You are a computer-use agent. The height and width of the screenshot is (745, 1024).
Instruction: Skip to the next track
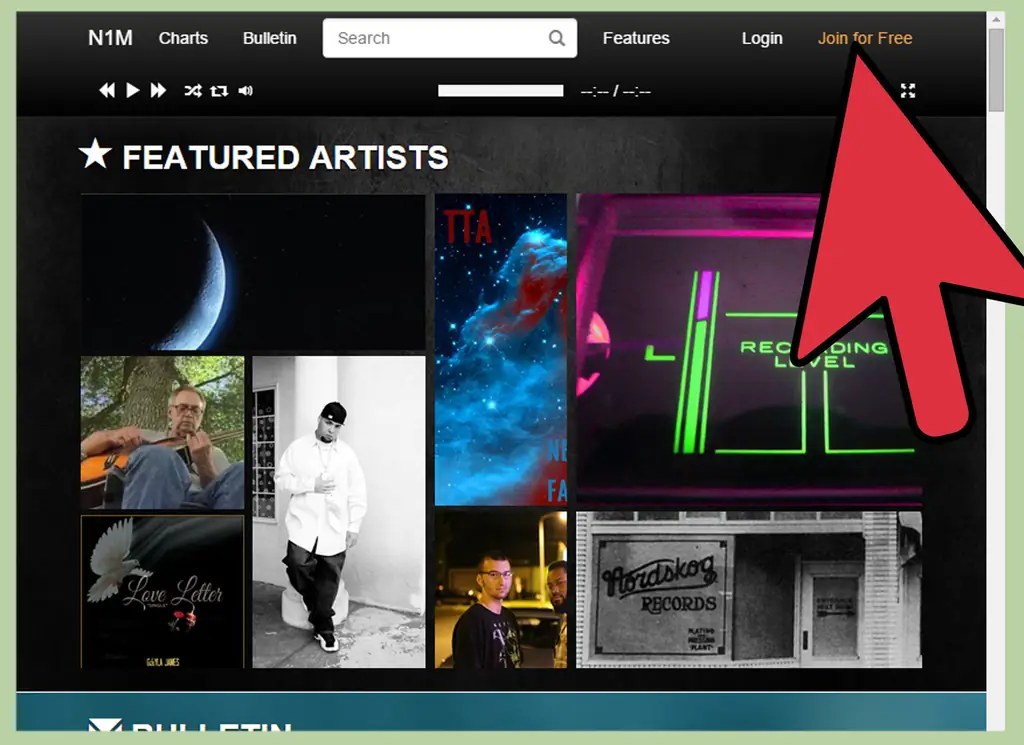pos(158,90)
